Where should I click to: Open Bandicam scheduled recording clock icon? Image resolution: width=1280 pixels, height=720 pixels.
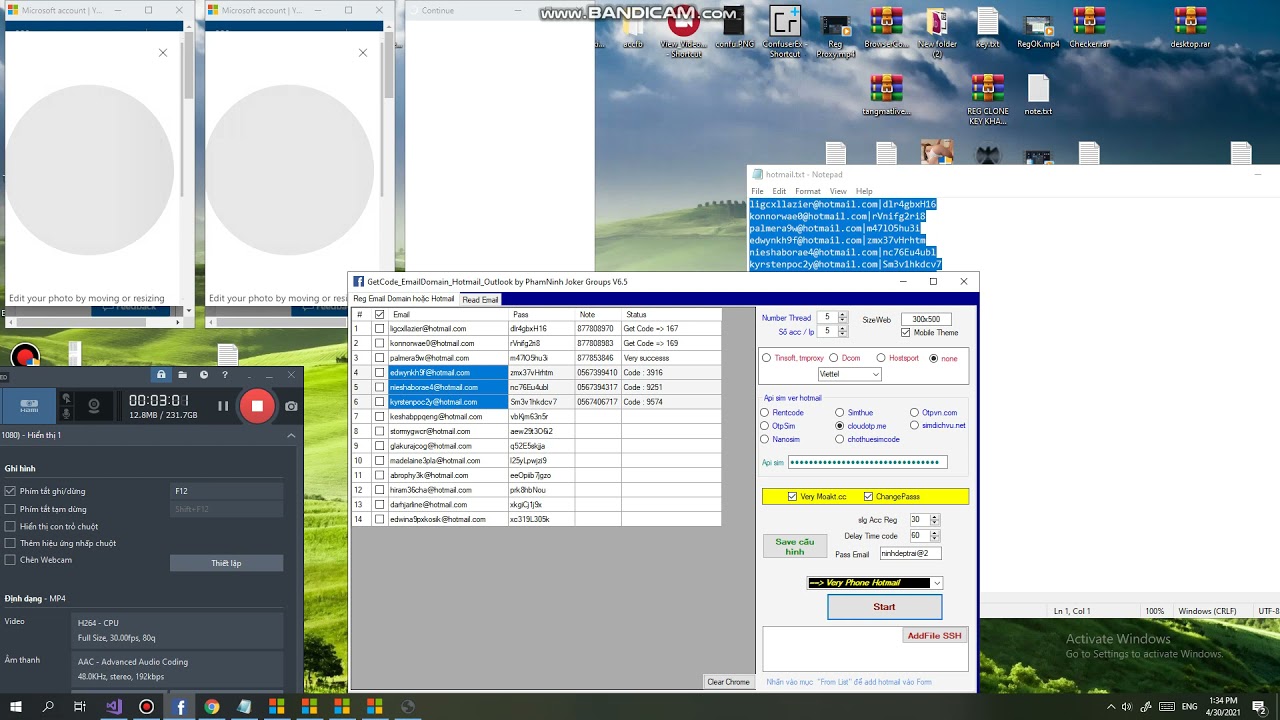click(x=203, y=375)
